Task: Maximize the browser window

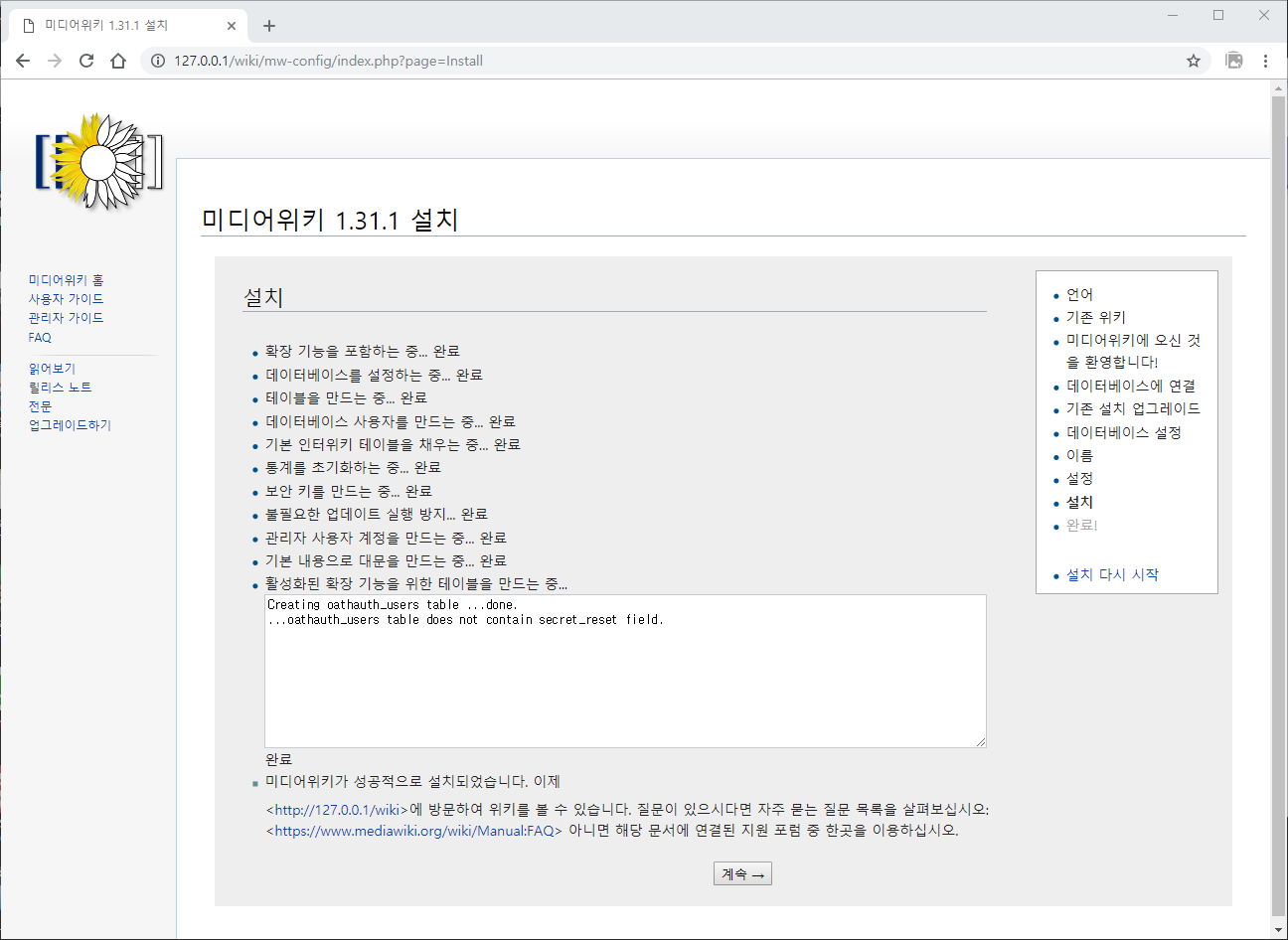Action: tap(1218, 15)
